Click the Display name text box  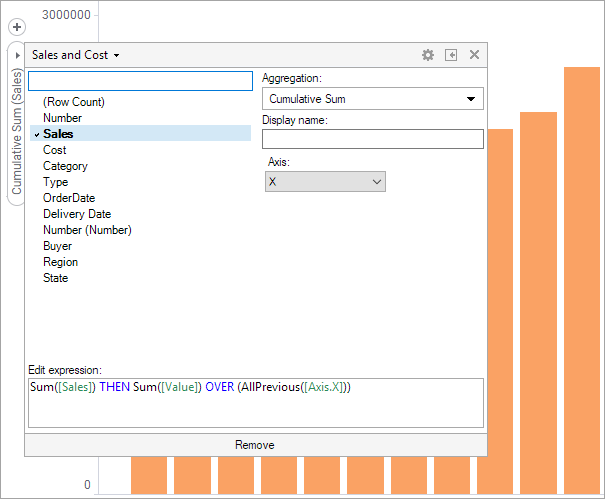(x=372, y=139)
